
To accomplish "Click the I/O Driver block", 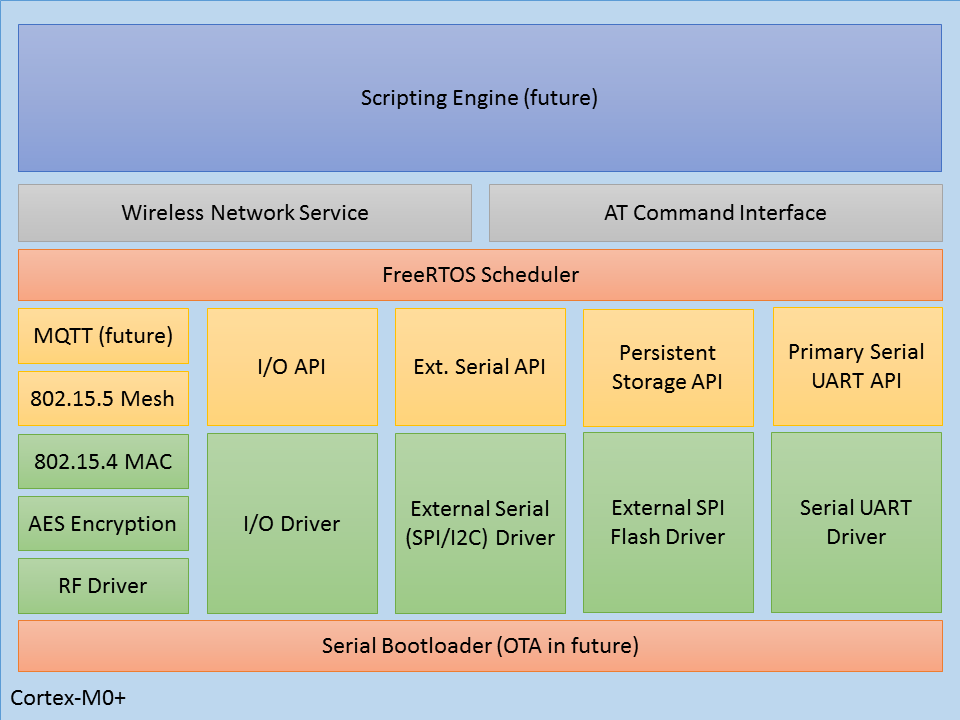I will (292, 523).
